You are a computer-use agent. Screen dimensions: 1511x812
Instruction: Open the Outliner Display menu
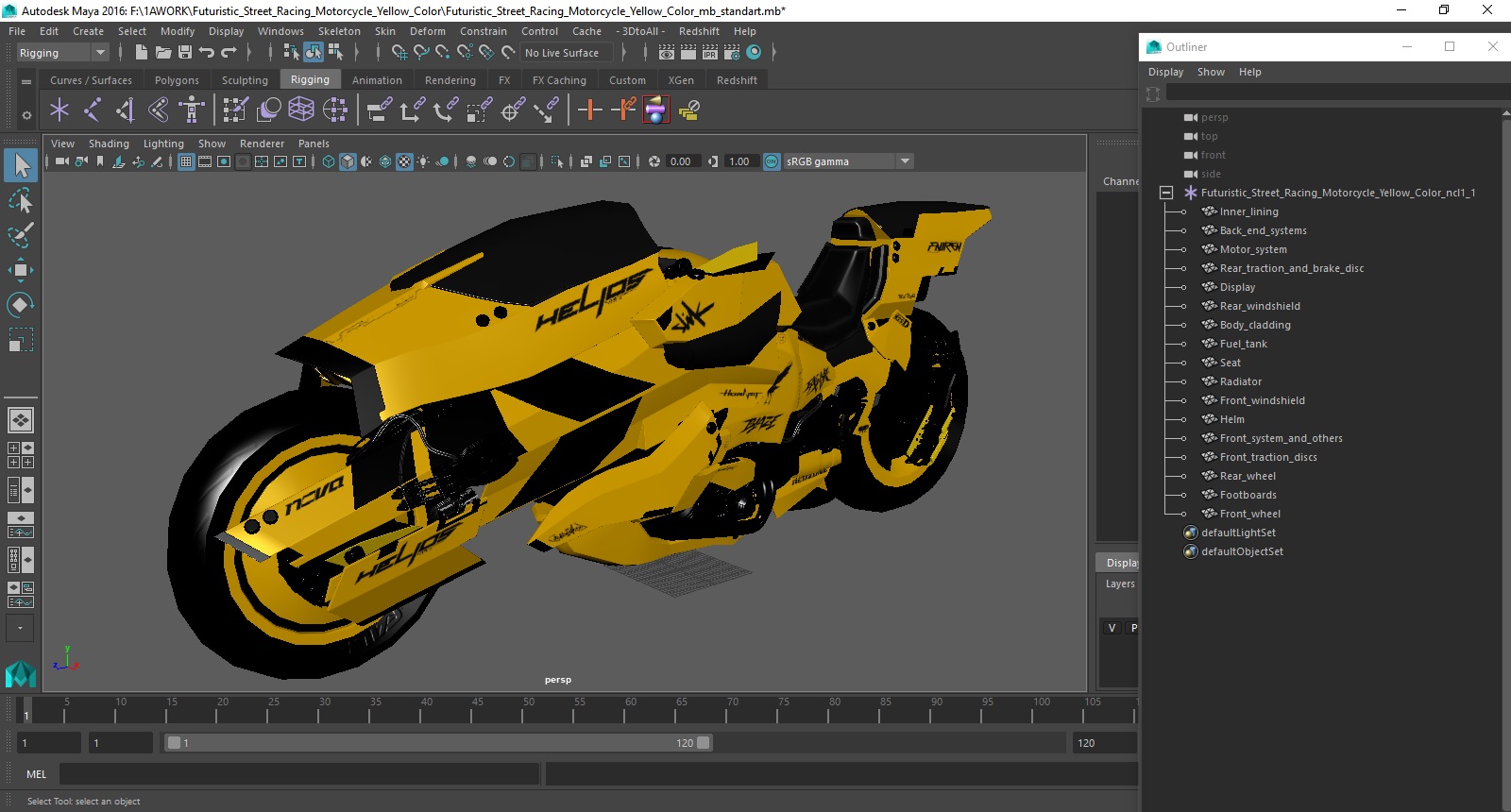click(1165, 72)
